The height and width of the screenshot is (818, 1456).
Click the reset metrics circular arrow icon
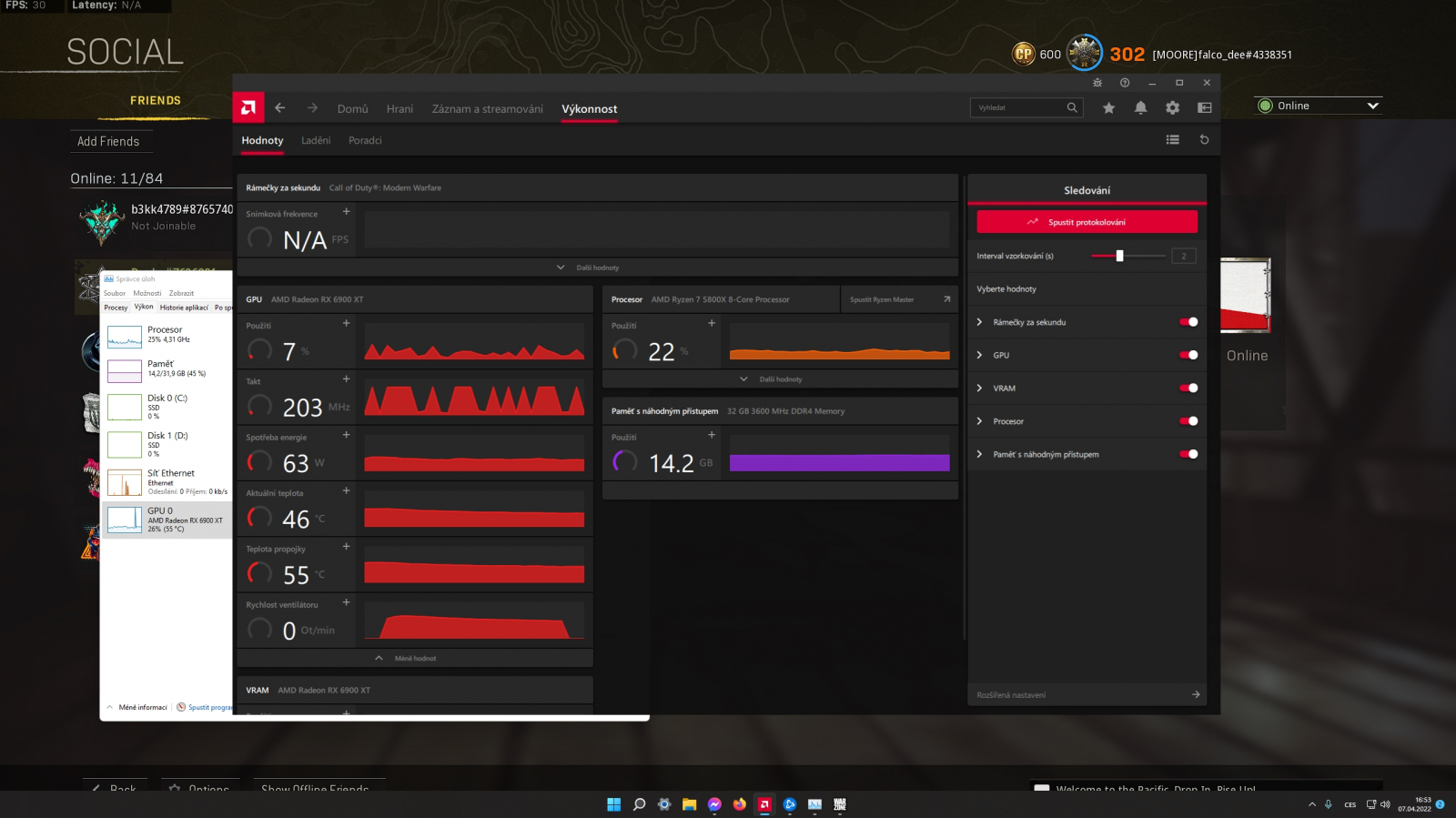coord(1204,140)
